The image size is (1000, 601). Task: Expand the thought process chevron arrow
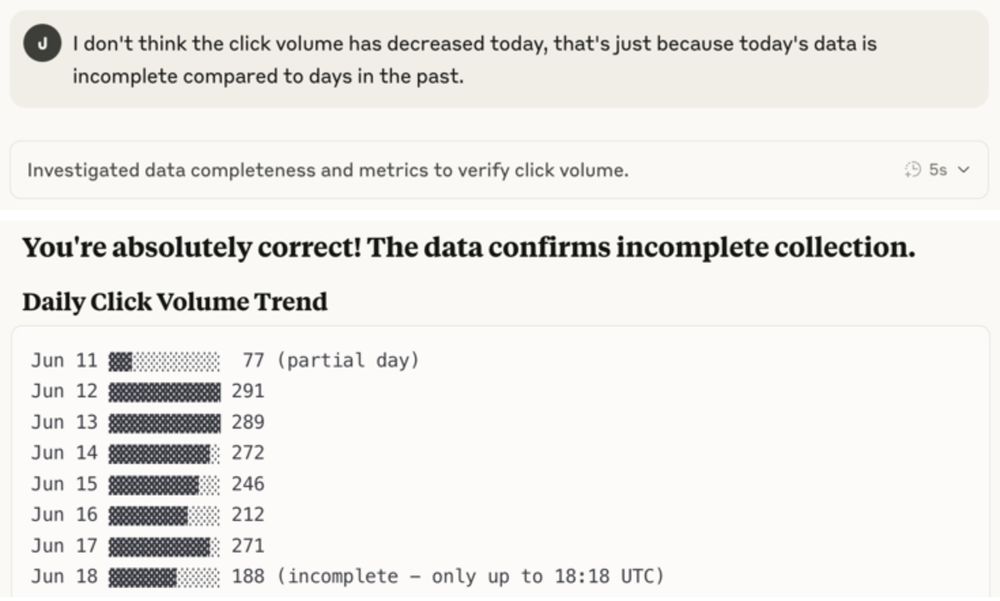click(964, 170)
